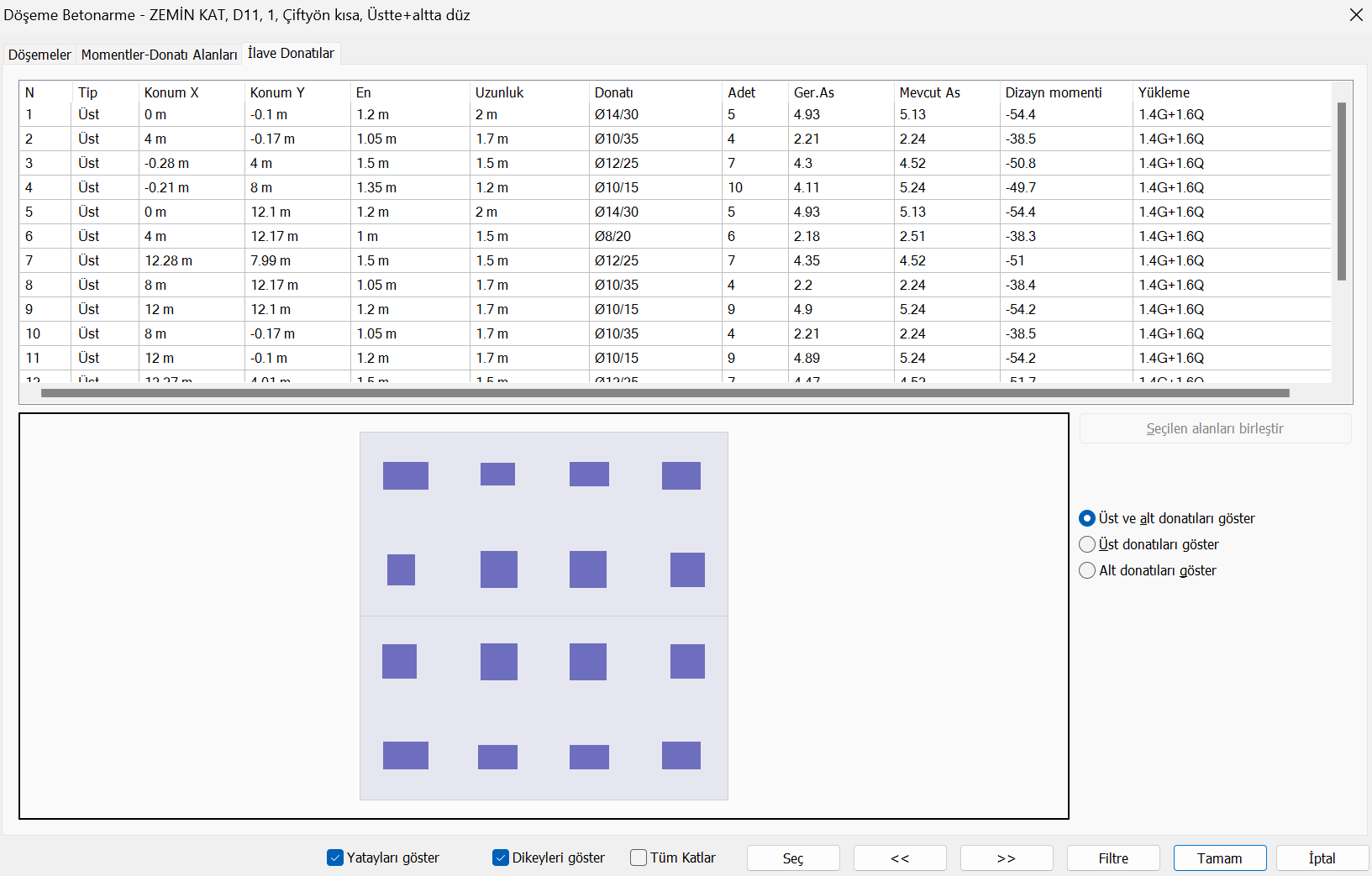This screenshot has height=876, width=1372.
Task: Confirm with the Tamam button
Action: coord(1220,858)
